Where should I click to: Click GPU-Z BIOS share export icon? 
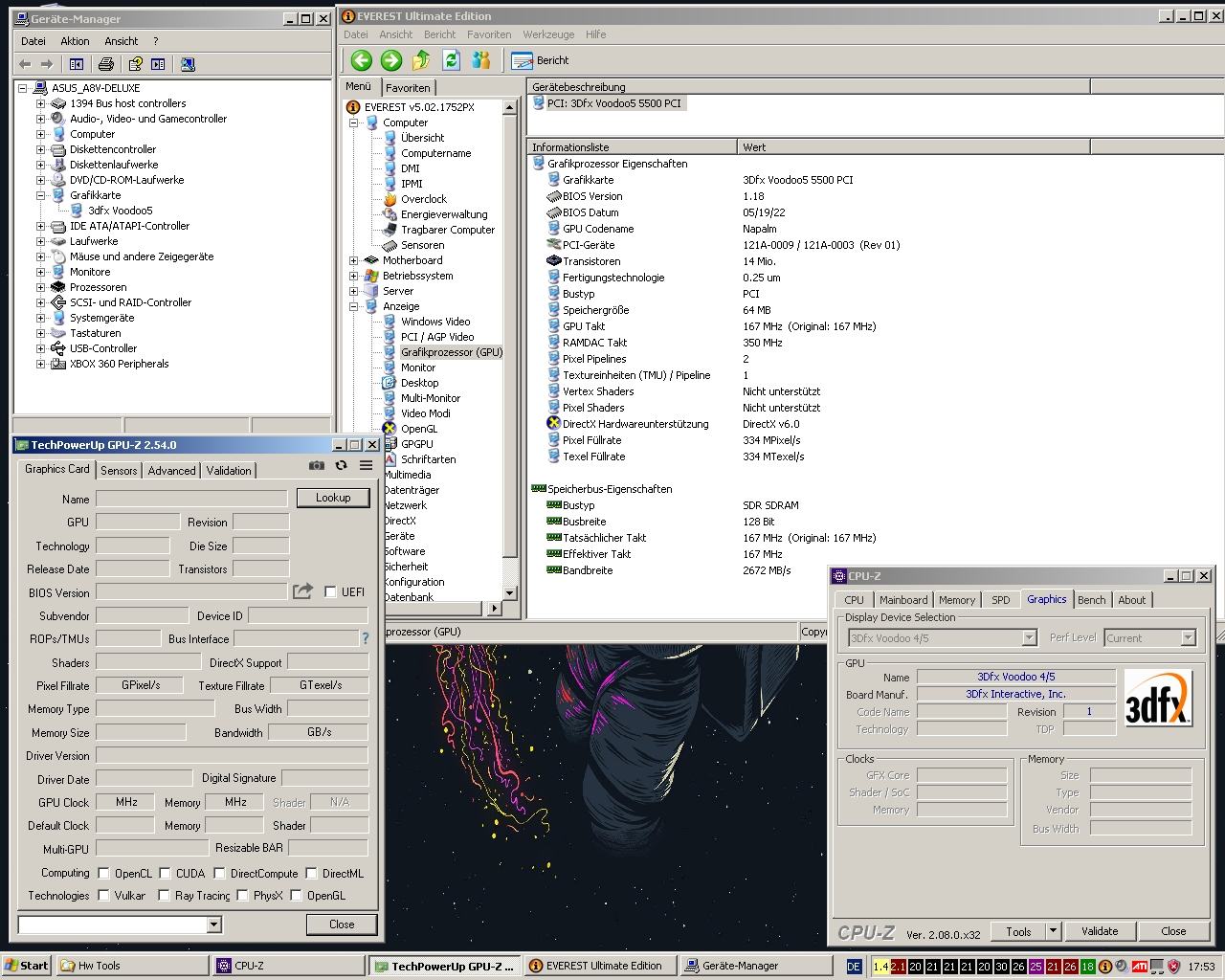(x=303, y=591)
